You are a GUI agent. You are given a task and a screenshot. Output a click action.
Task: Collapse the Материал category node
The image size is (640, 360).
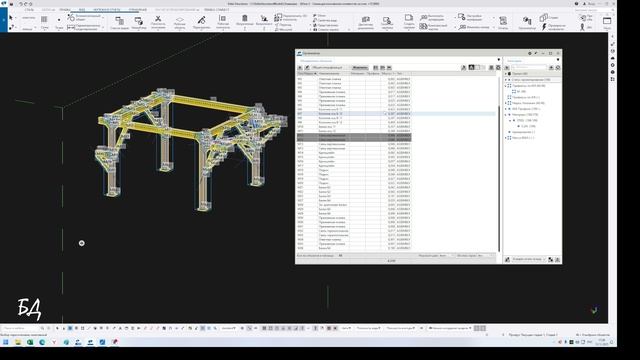coord(506,115)
